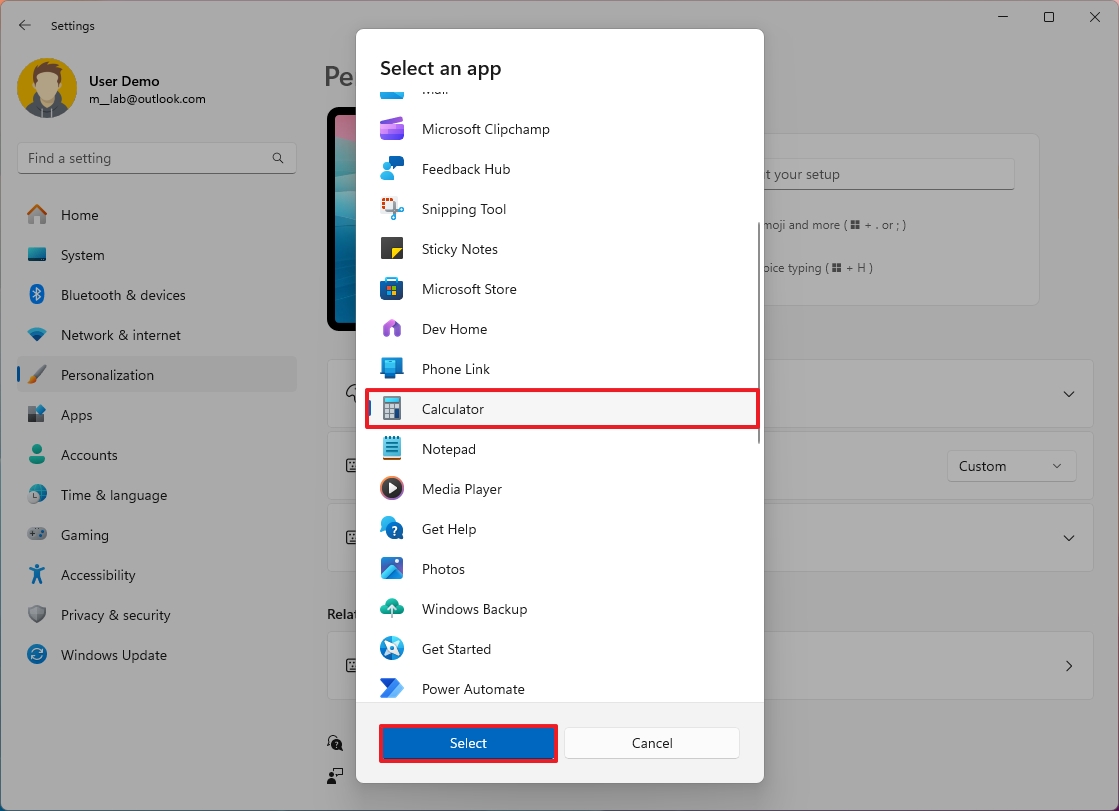Select the Microsoft Clipchamp app icon
1119x811 pixels.
(x=392, y=129)
